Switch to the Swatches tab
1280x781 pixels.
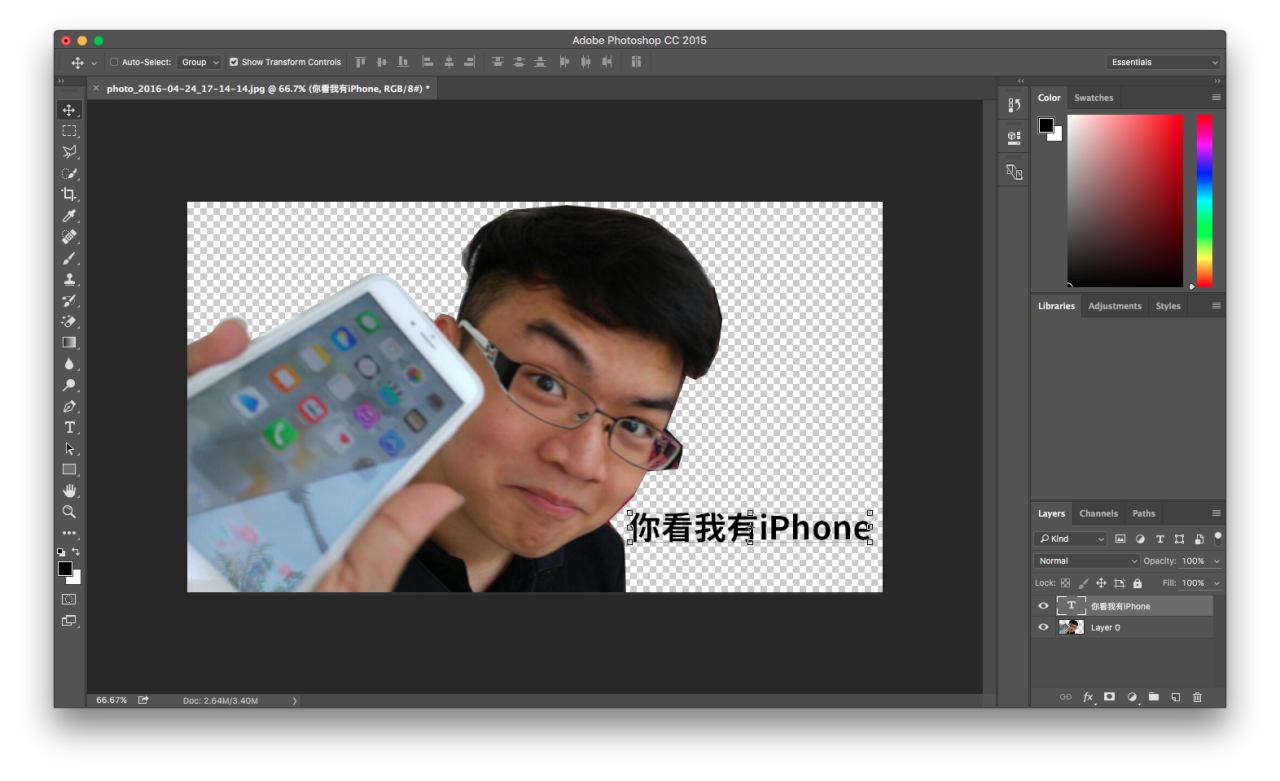point(1093,98)
